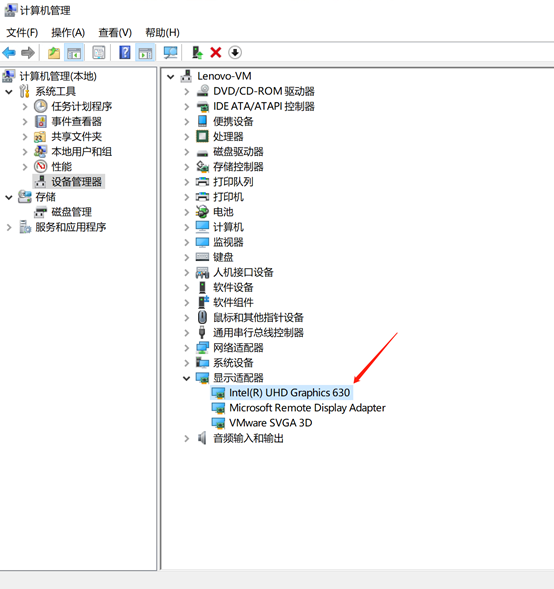Click the back arrow toolbar icon
The height and width of the screenshot is (589, 554).
pyautogui.click(x=9, y=53)
